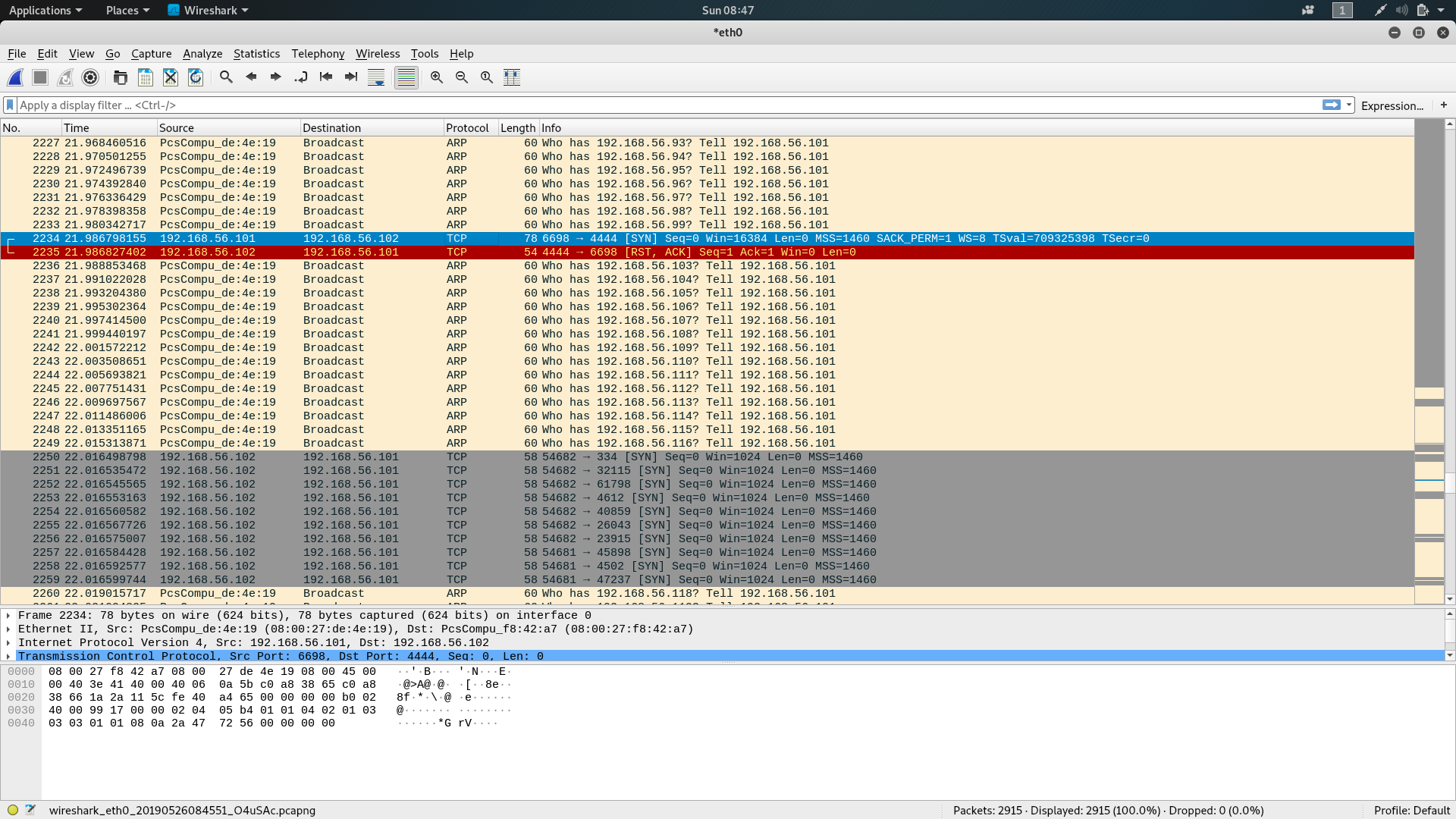Expand the Ethernet II tree item
The height and width of the screenshot is (819, 1456).
pyautogui.click(x=10, y=629)
